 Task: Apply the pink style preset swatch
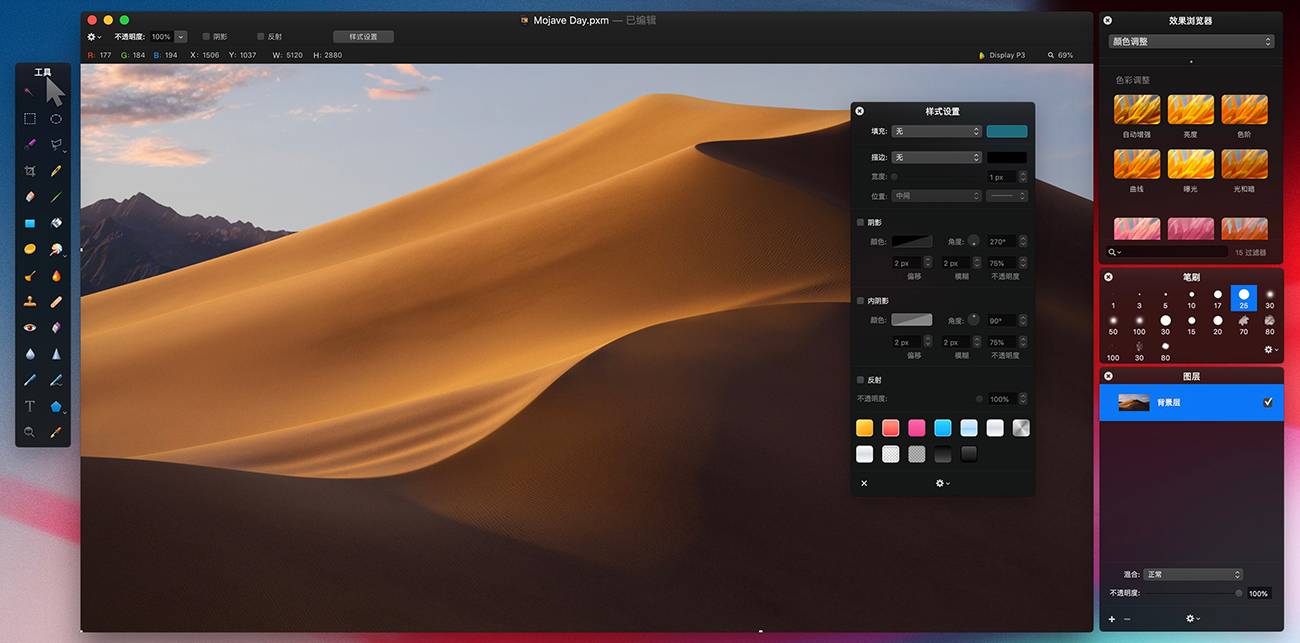916,428
